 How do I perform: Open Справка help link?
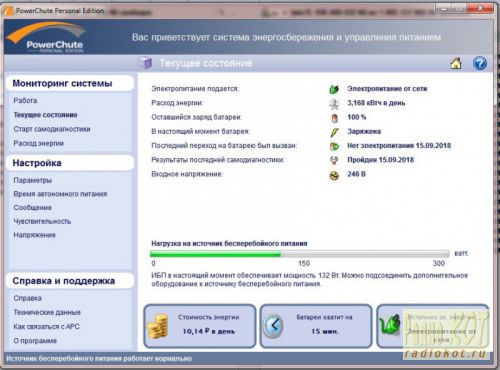[x=28, y=298]
